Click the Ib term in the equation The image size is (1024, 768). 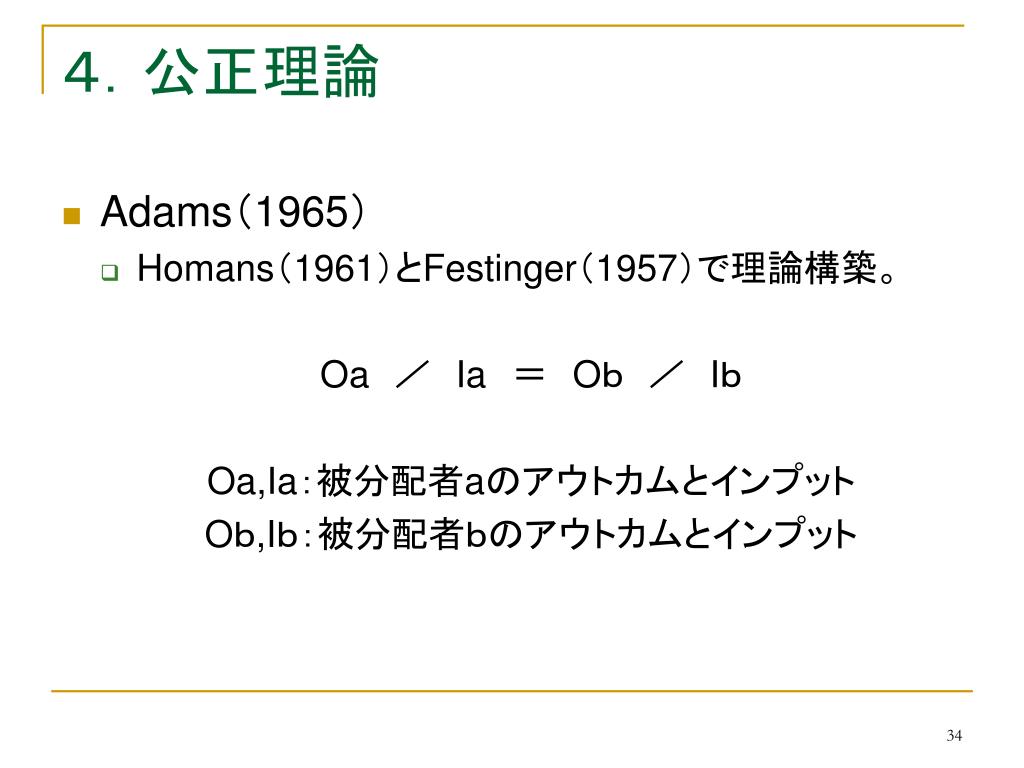pos(726,375)
